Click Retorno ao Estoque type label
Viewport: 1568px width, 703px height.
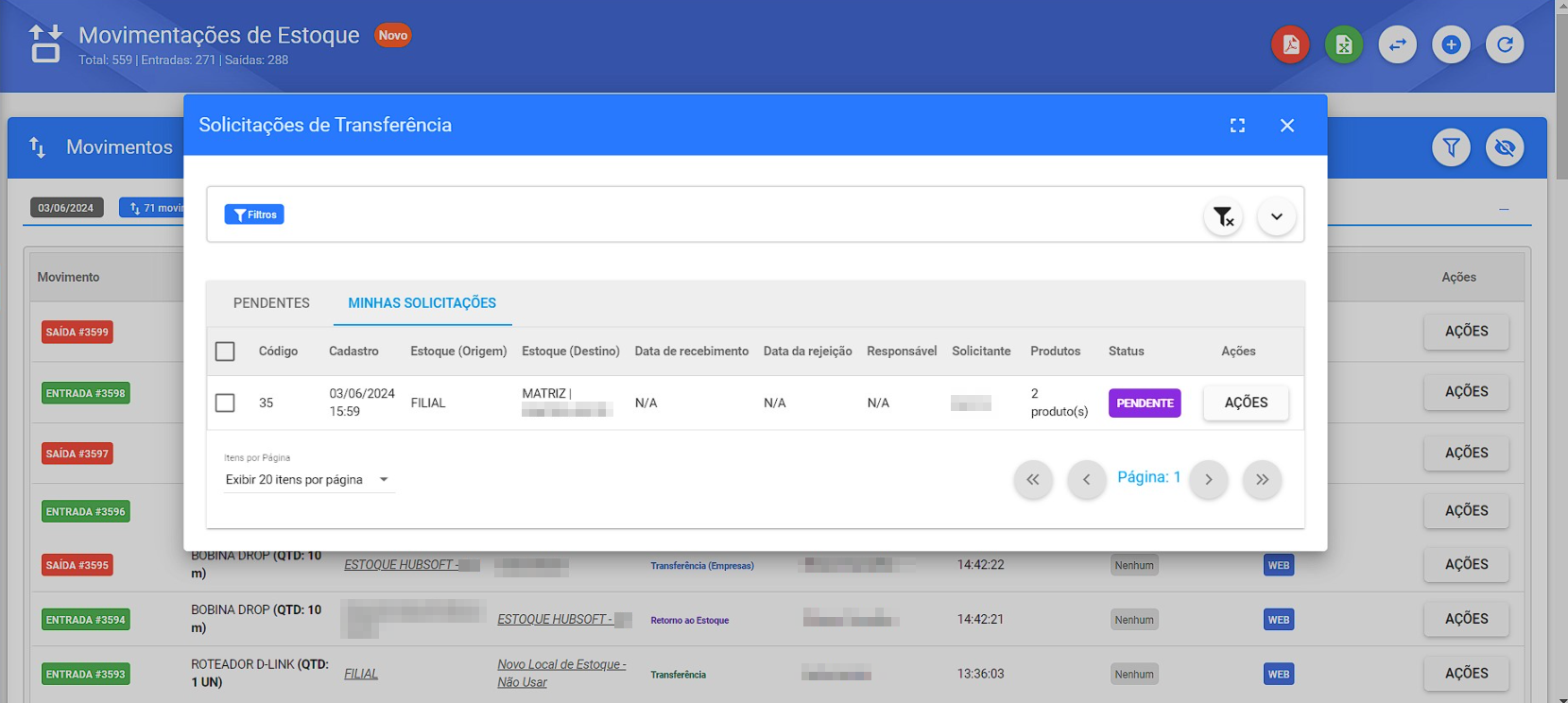tap(690, 621)
